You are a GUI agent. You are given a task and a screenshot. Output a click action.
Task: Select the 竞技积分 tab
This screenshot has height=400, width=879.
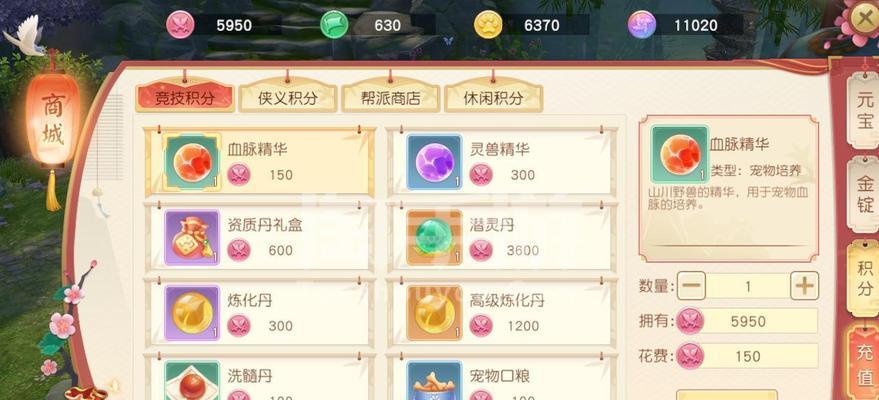pyautogui.click(x=185, y=98)
